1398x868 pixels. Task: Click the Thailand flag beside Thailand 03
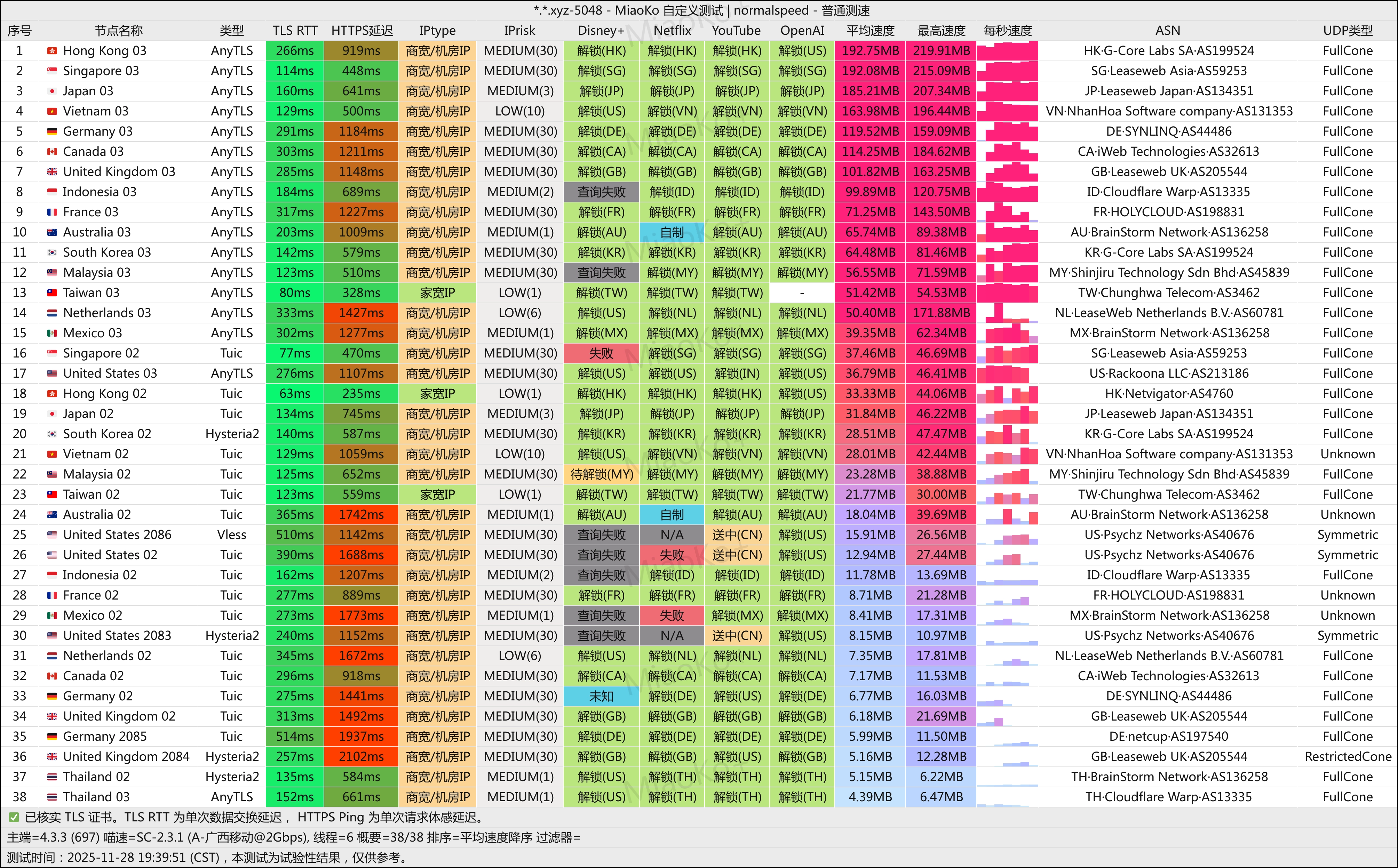point(52,797)
